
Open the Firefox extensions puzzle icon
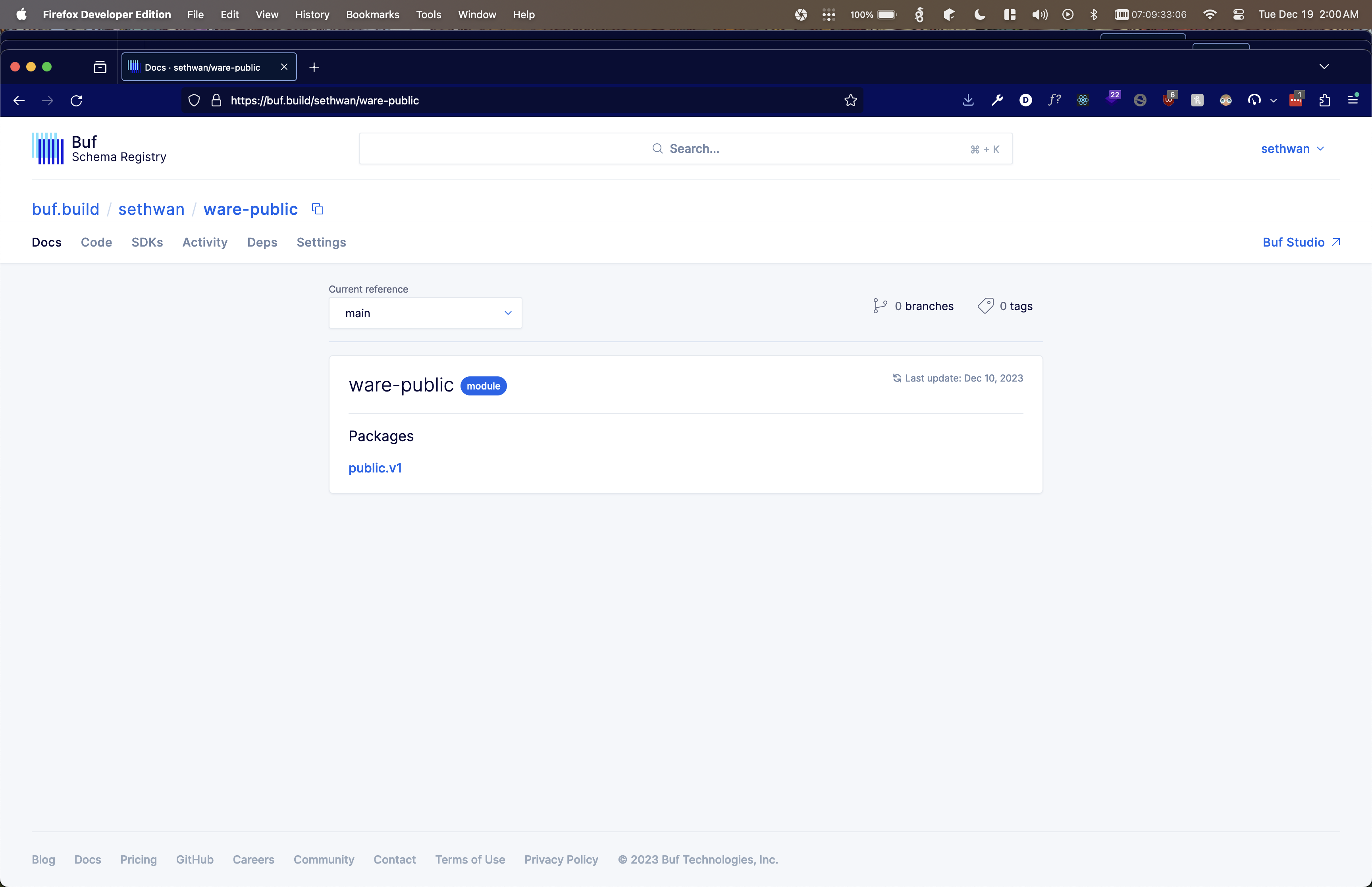1324,100
